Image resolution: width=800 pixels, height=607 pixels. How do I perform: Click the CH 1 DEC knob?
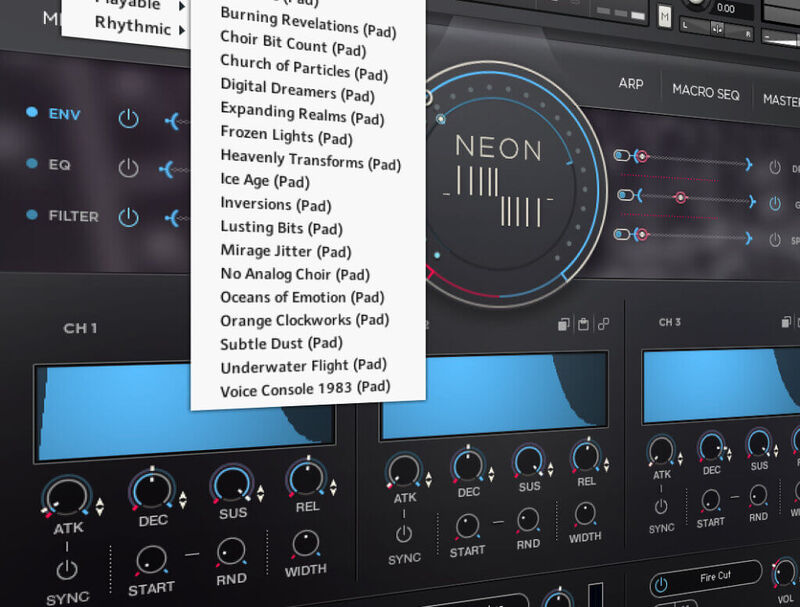point(152,489)
